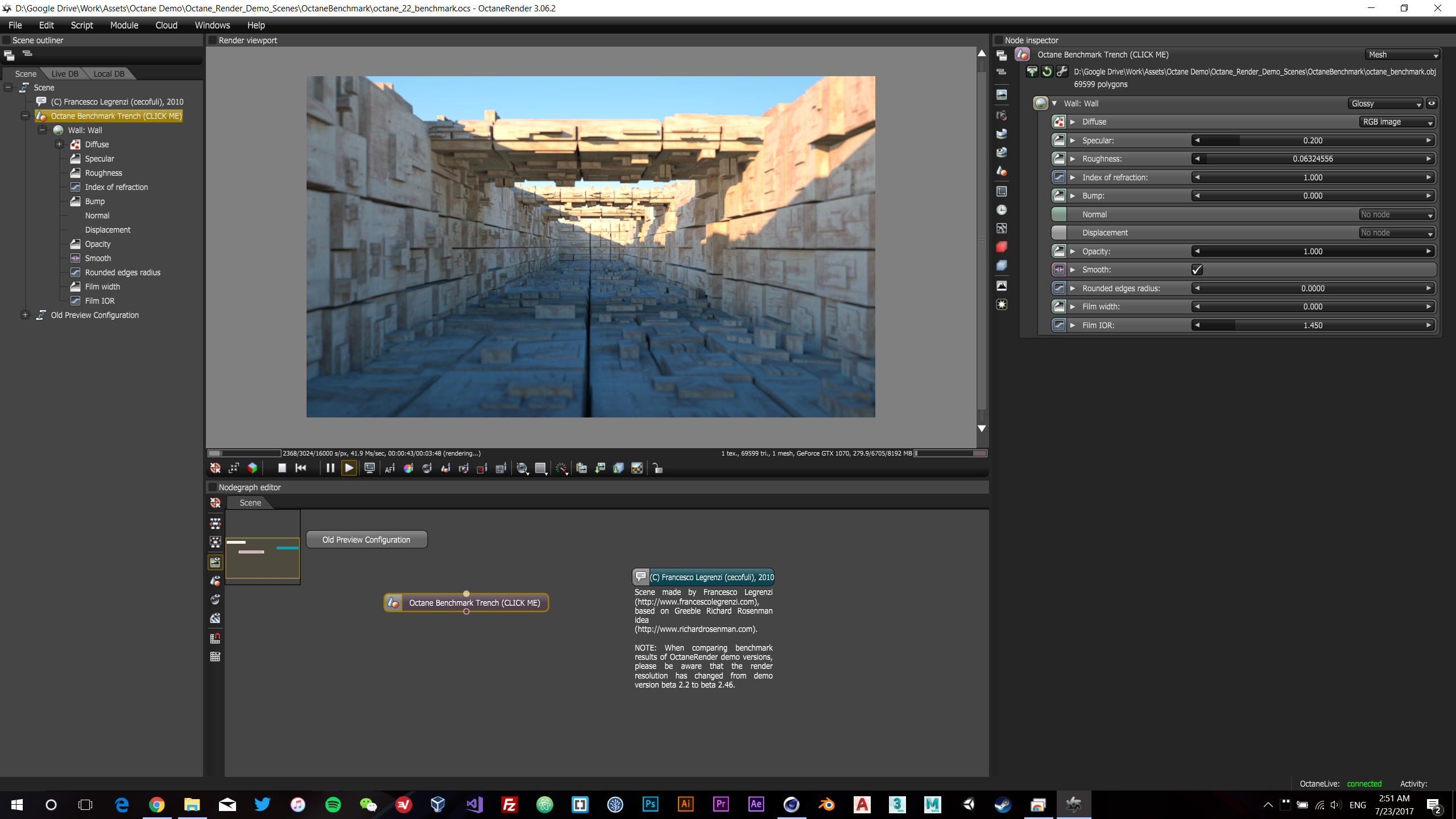Open the Glossy material type dropdown
This screenshot has width=1456, height=819.
(x=1385, y=104)
